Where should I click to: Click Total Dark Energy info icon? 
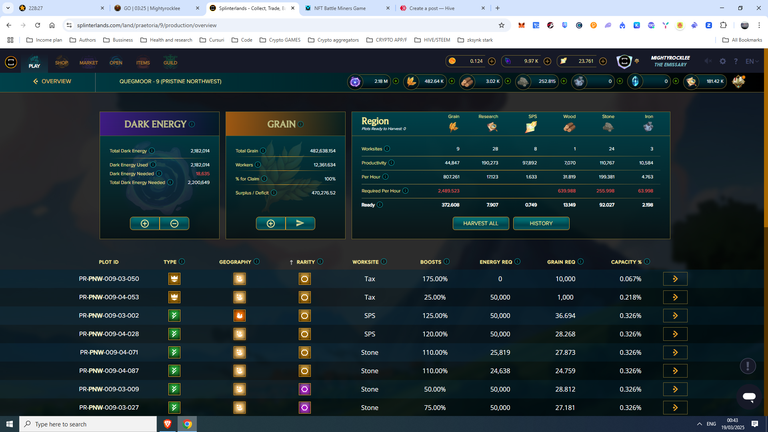pyautogui.click(x=152, y=151)
